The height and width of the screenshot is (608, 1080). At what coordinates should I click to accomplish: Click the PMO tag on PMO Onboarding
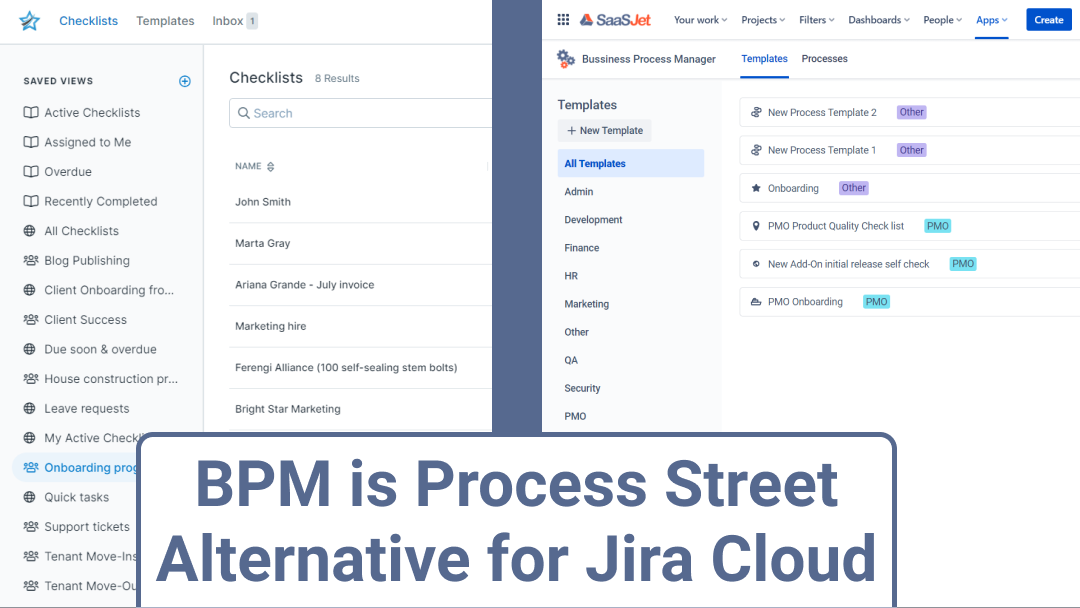(x=876, y=302)
